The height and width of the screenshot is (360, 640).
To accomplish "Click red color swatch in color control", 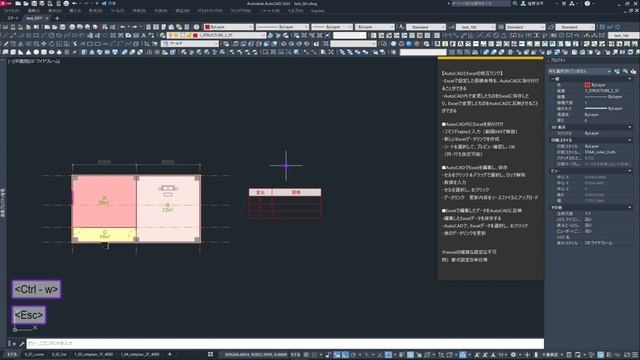I will point(207,27).
